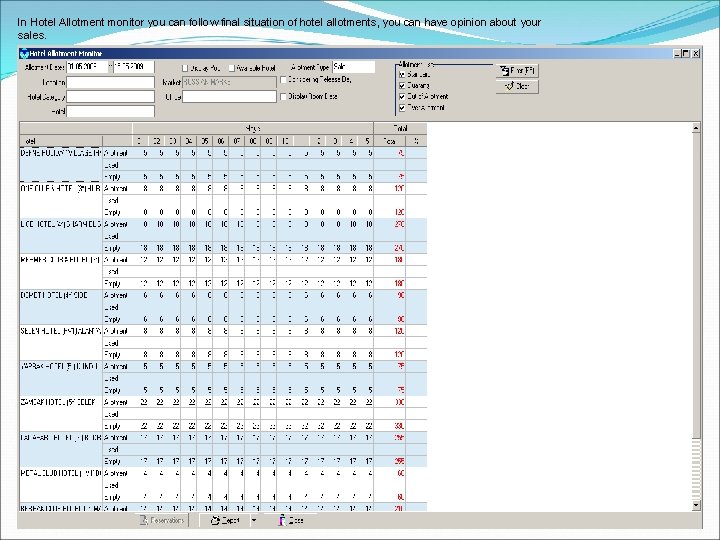Uncheck the Out of Allotment checkbox
Viewport: 720px width, 540px height.
click(x=402, y=96)
